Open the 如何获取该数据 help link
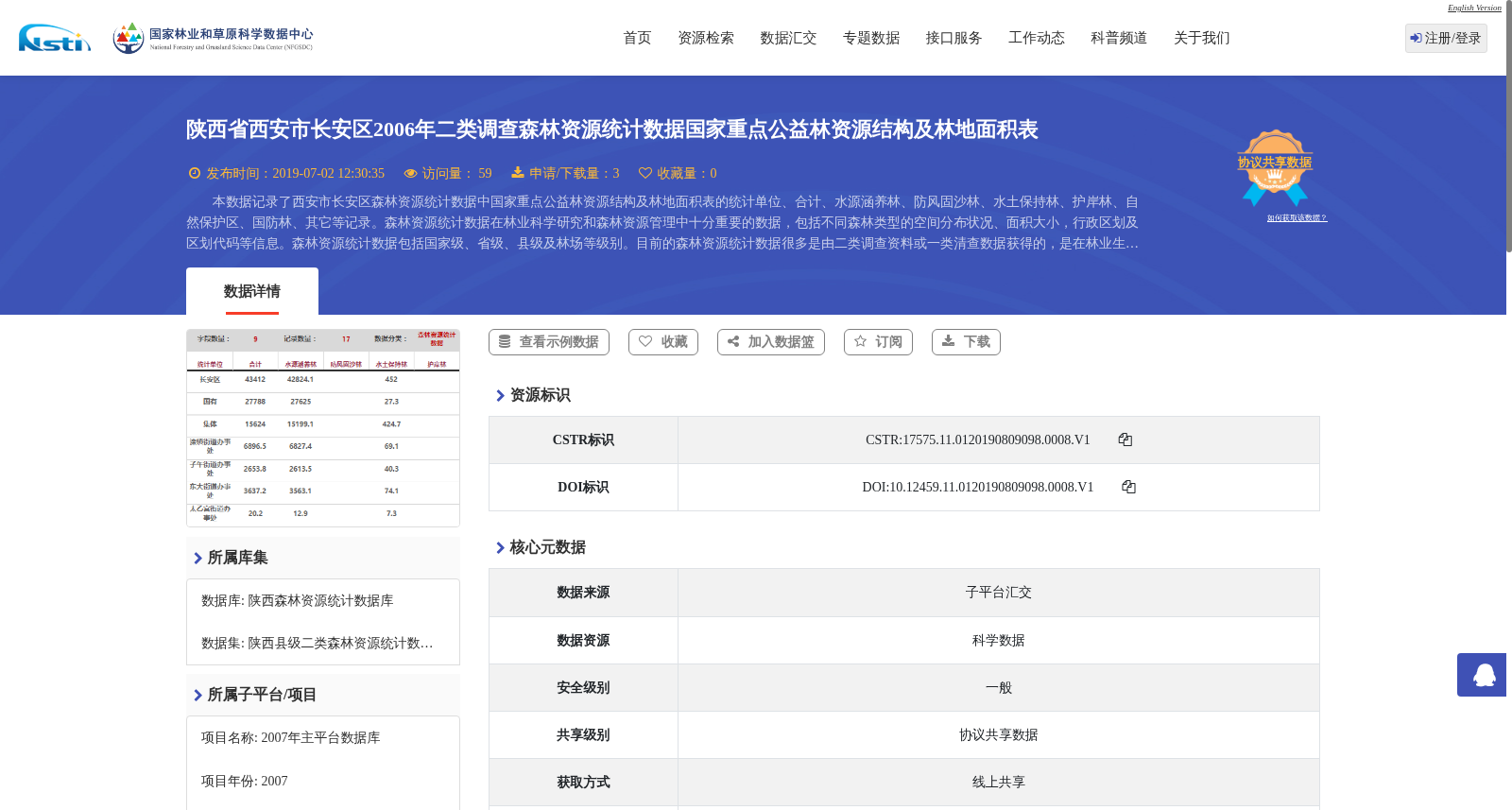Viewport: 1512px width, 810px height. pyautogui.click(x=1297, y=218)
